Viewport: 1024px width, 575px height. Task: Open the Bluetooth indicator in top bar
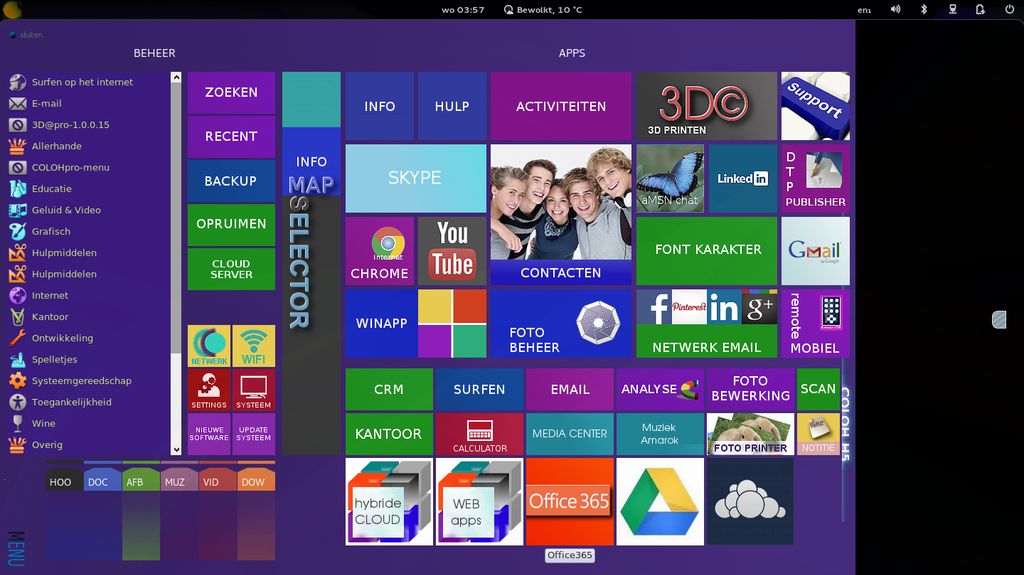(x=923, y=9)
